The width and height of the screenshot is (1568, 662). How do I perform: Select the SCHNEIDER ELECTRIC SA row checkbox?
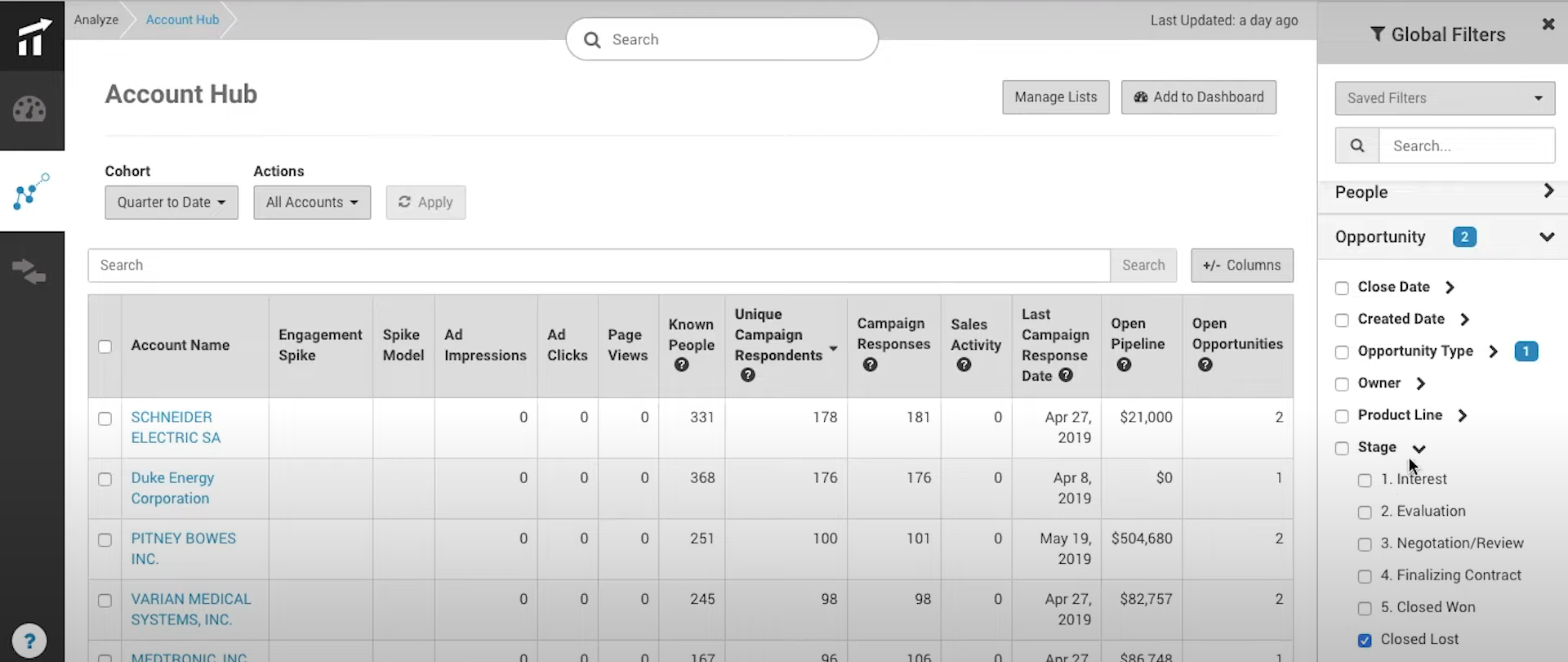coord(105,418)
